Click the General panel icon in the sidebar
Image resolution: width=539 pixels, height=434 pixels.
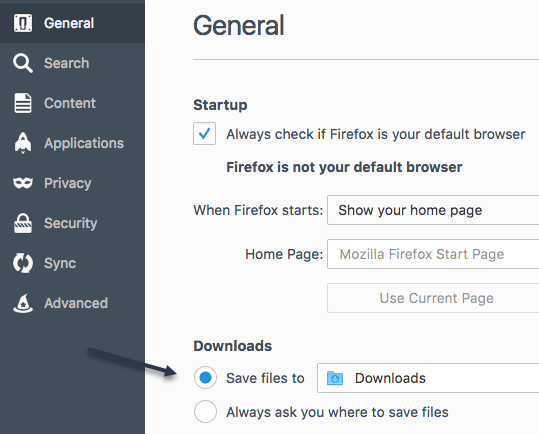(x=23, y=23)
